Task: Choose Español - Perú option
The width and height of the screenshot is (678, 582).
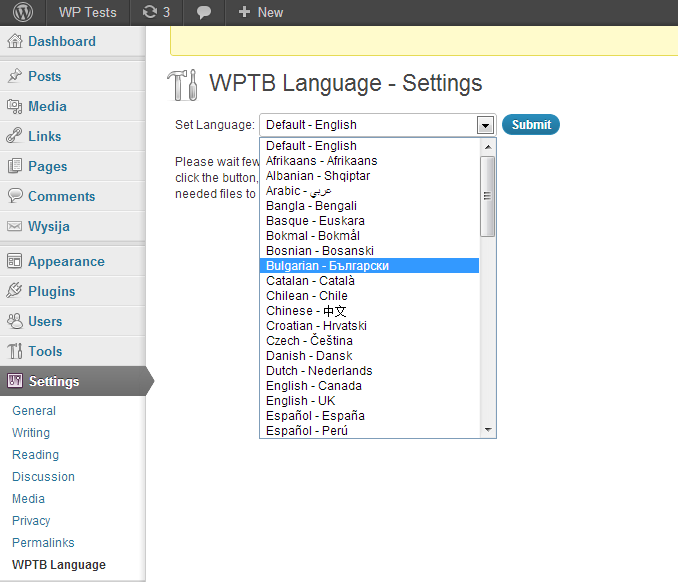Action: (x=369, y=431)
